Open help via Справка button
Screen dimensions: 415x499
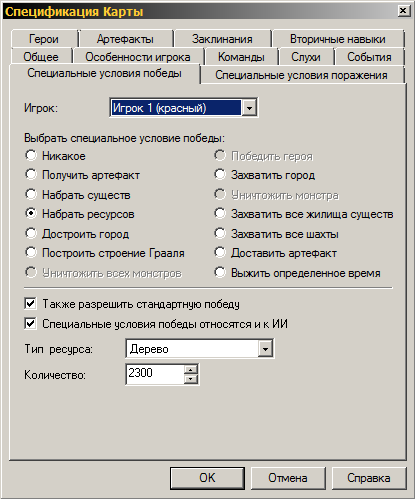click(369, 478)
